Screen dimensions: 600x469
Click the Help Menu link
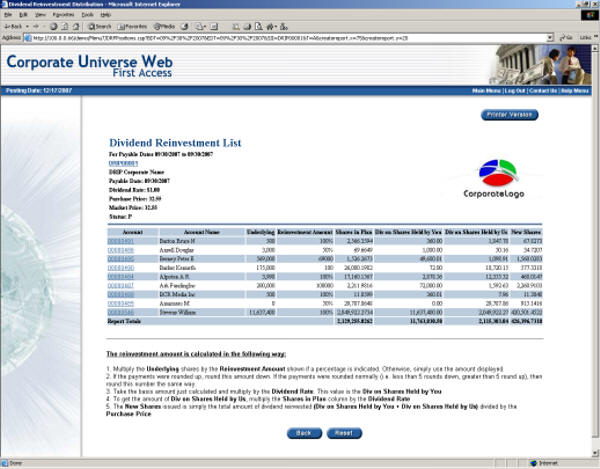[574, 91]
